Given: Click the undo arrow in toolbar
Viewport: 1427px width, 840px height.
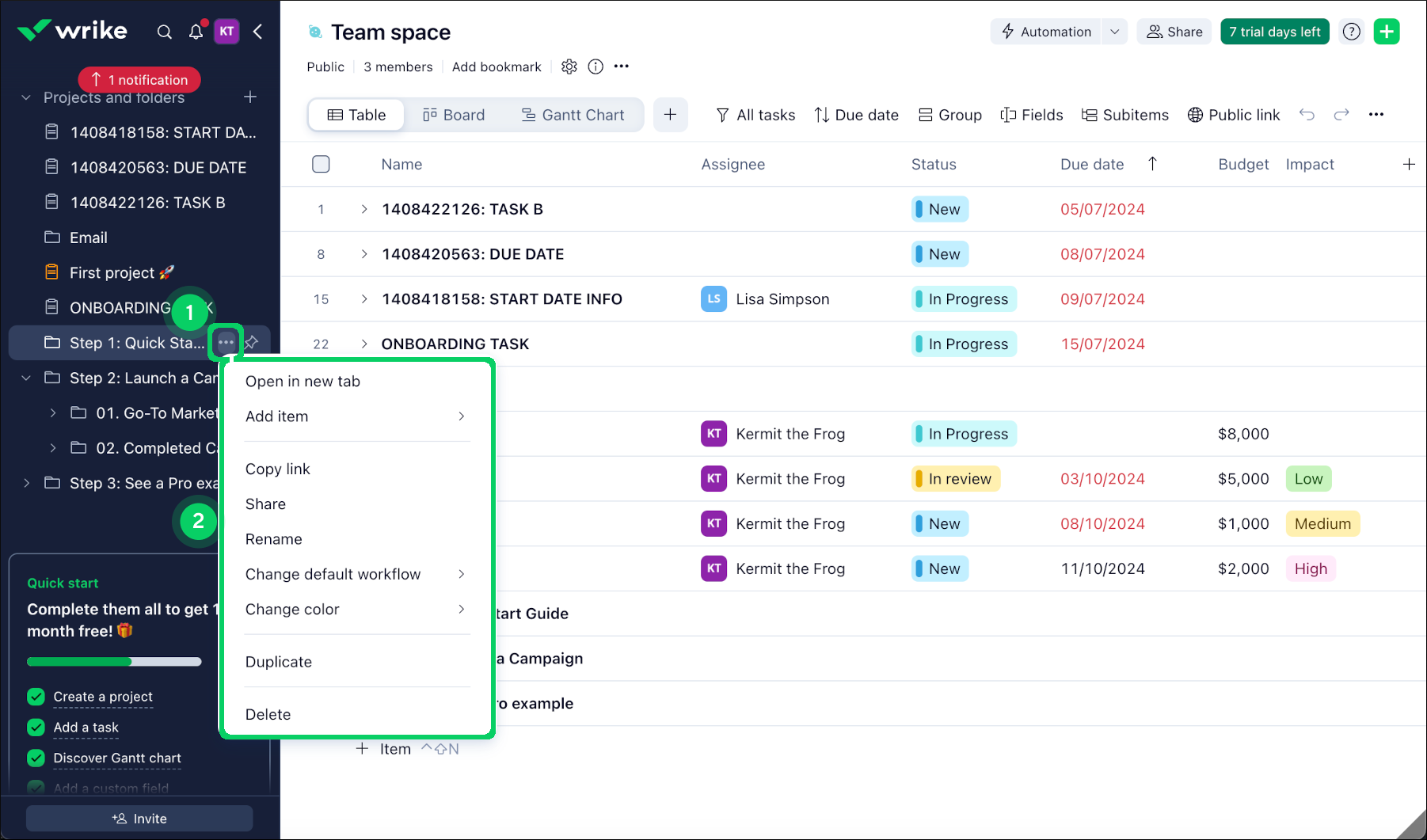Looking at the screenshot, I should point(1307,115).
